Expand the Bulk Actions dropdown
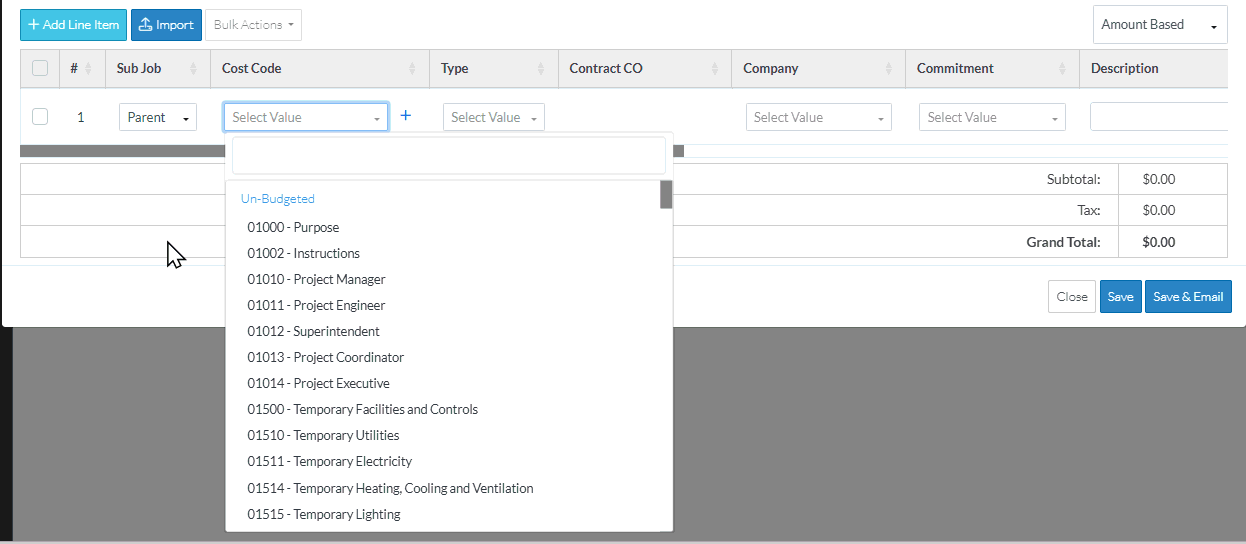The width and height of the screenshot is (1246, 544). click(x=253, y=25)
